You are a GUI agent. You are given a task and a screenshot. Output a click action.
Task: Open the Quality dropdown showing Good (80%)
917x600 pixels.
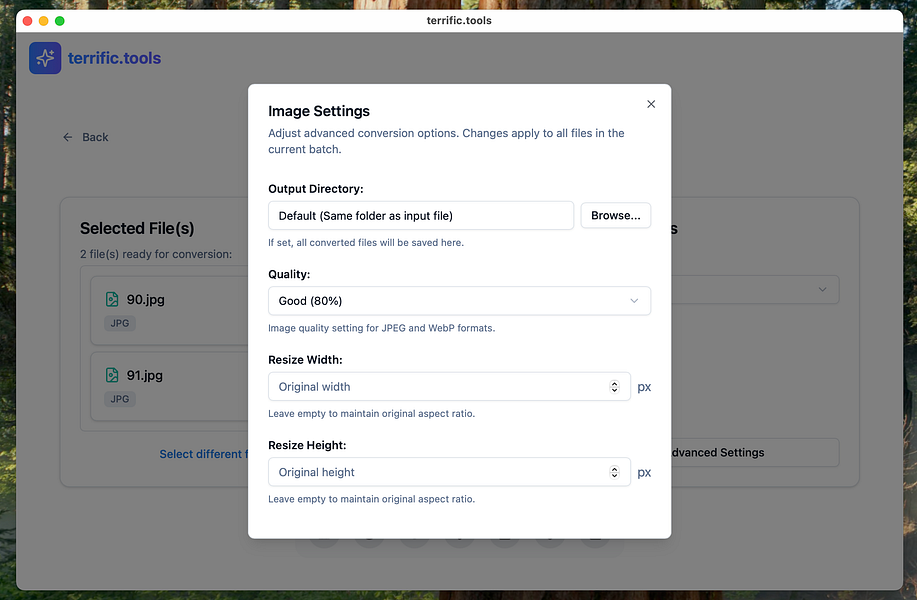click(458, 301)
